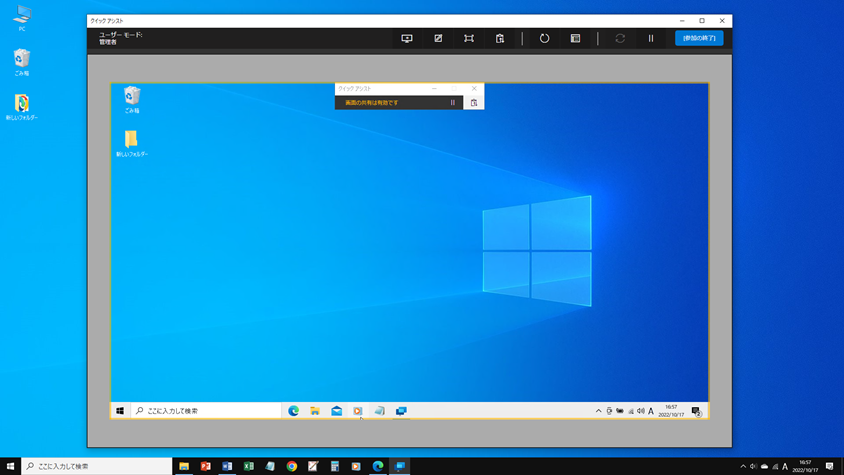Image resolution: width=844 pixels, height=475 pixels.
Task: Select the local desktop Recycle Bin
Action: click(22, 62)
